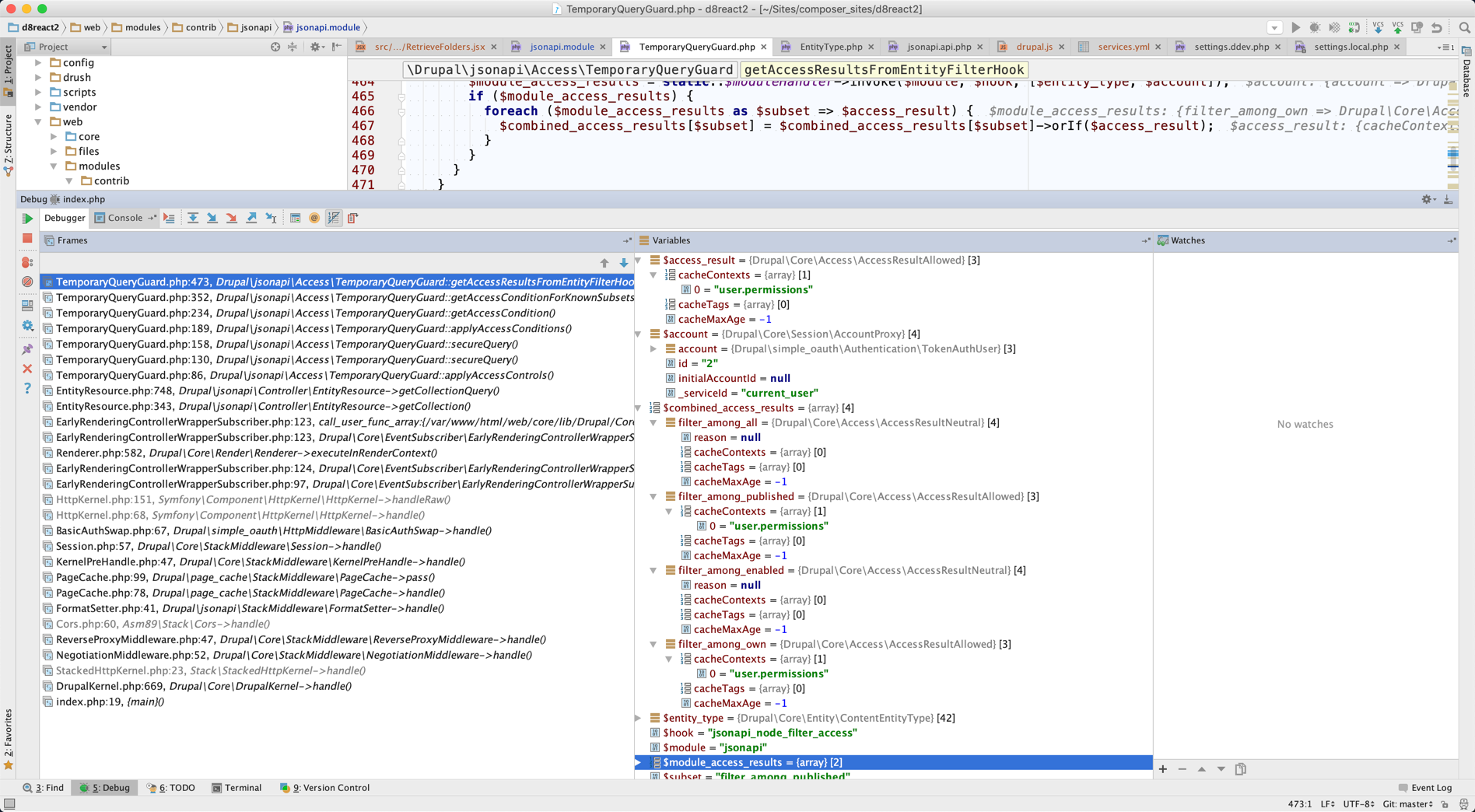Open 3: Find tool window
Image resolution: width=1475 pixels, height=812 pixels.
click(44, 788)
